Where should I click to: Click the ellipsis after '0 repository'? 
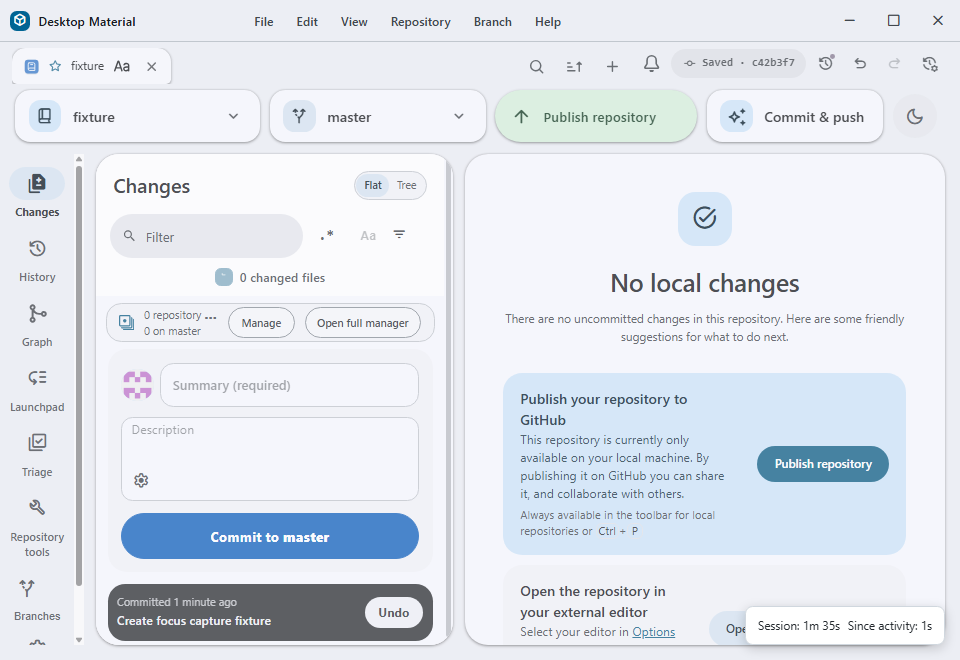[211, 317]
